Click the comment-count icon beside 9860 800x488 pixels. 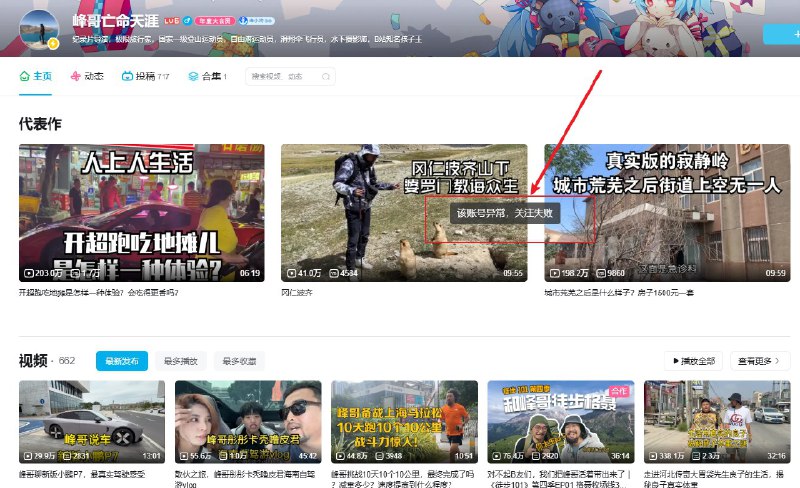point(601,273)
